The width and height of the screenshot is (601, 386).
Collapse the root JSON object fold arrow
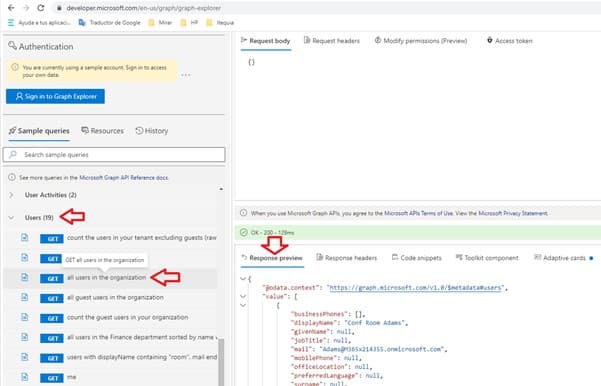243,279
